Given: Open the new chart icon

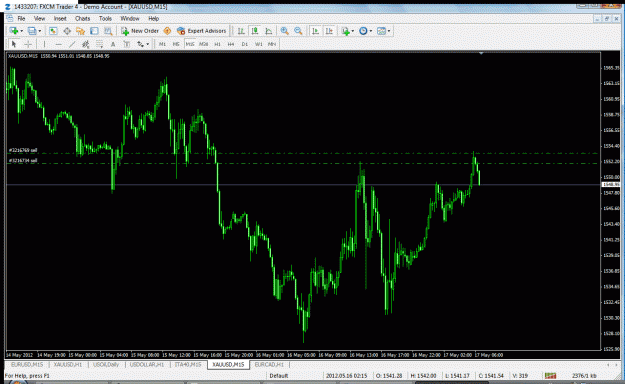Looking at the screenshot, I should 14,31.
